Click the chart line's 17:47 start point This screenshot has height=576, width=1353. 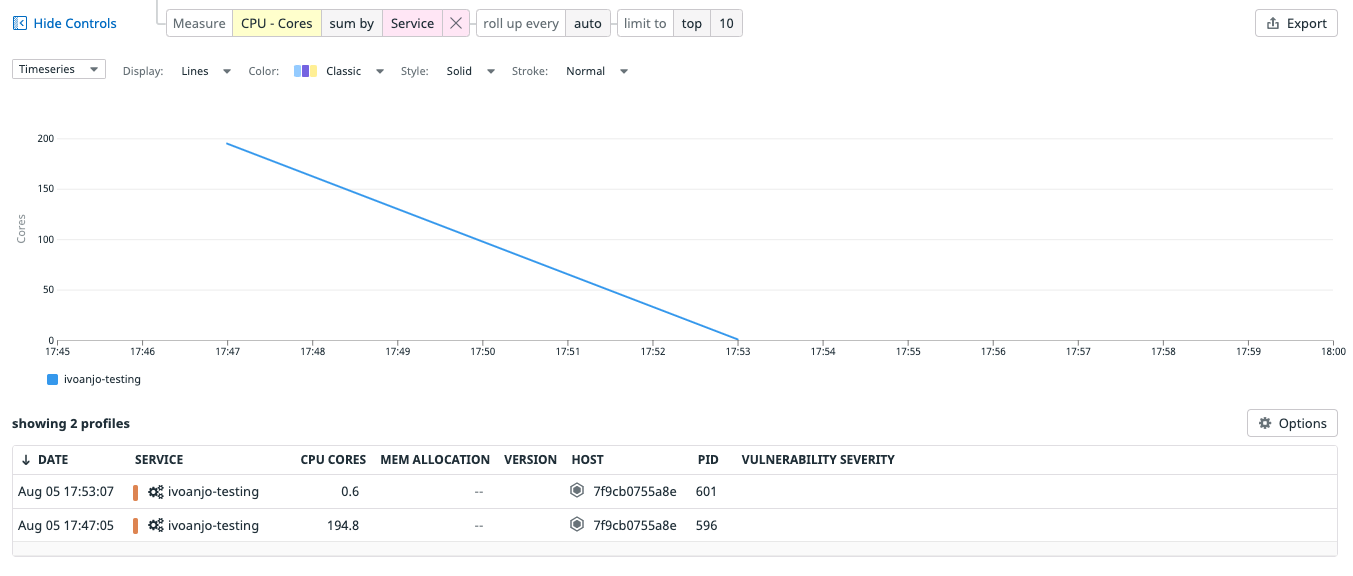coord(228,143)
